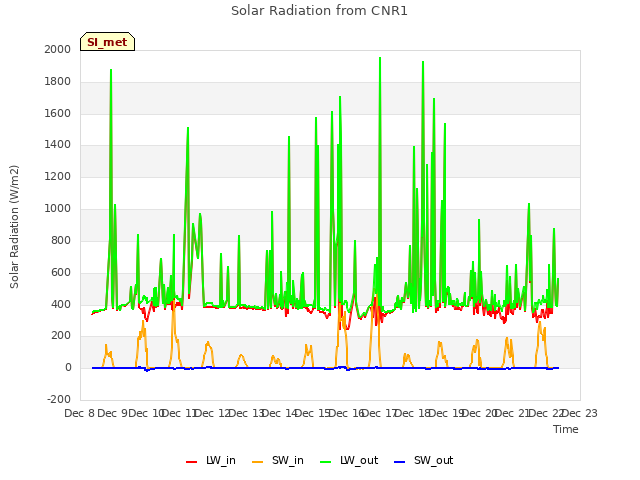Click the SI_met annotation label
This screenshot has width=640, height=480.
pyautogui.click(x=107, y=42)
